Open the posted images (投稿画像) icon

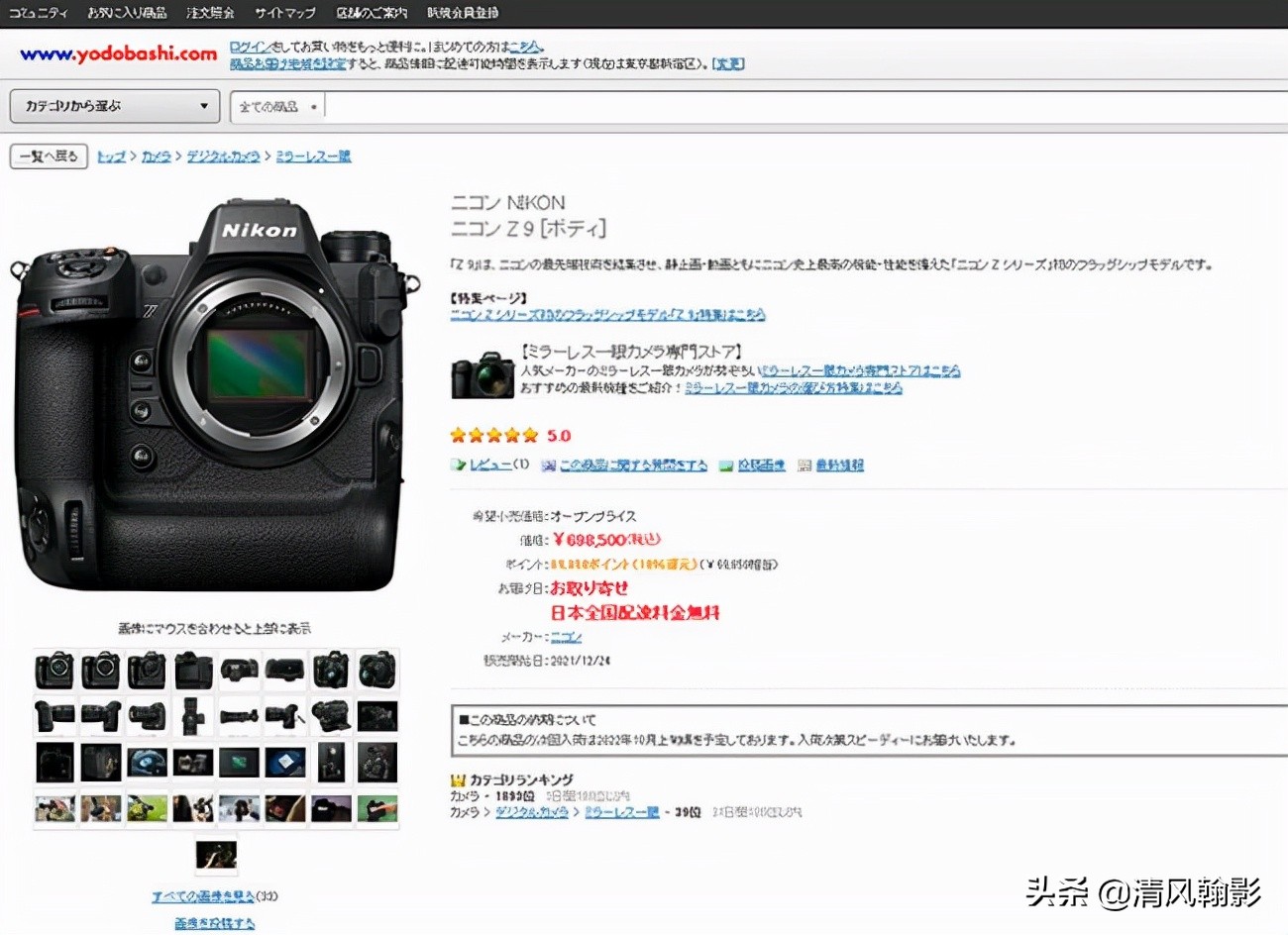[726, 466]
